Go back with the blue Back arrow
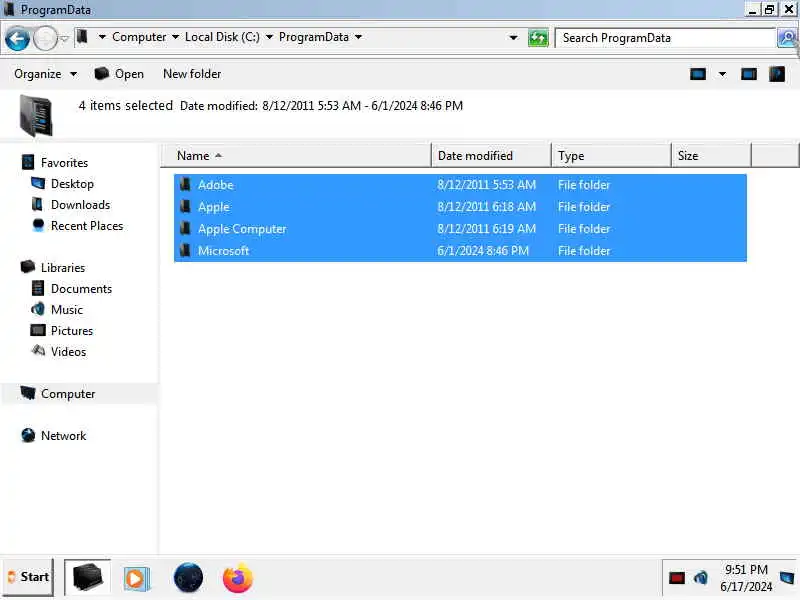Image resolution: width=800 pixels, height=600 pixels. (x=17, y=38)
